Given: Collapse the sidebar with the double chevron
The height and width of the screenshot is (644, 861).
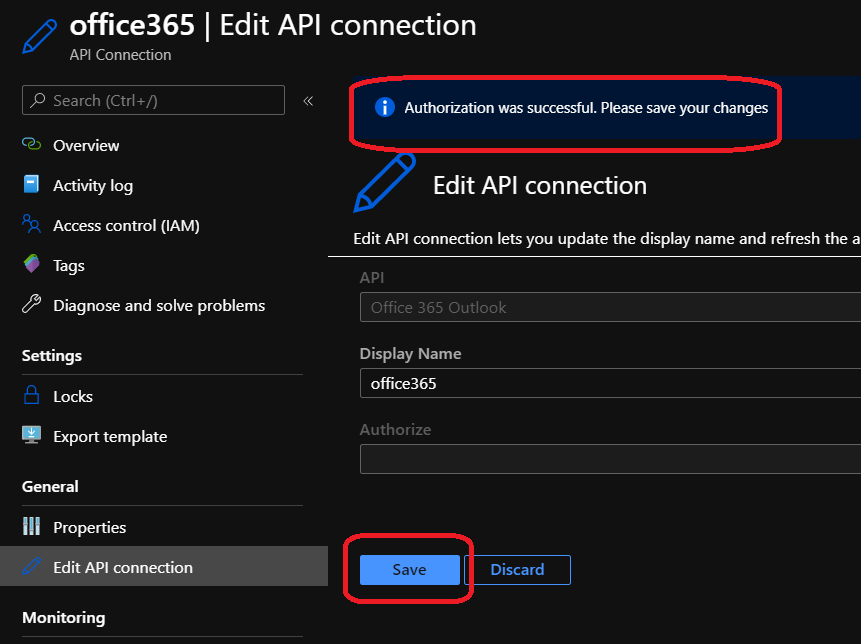Looking at the screenshot, I should point(308,100).
